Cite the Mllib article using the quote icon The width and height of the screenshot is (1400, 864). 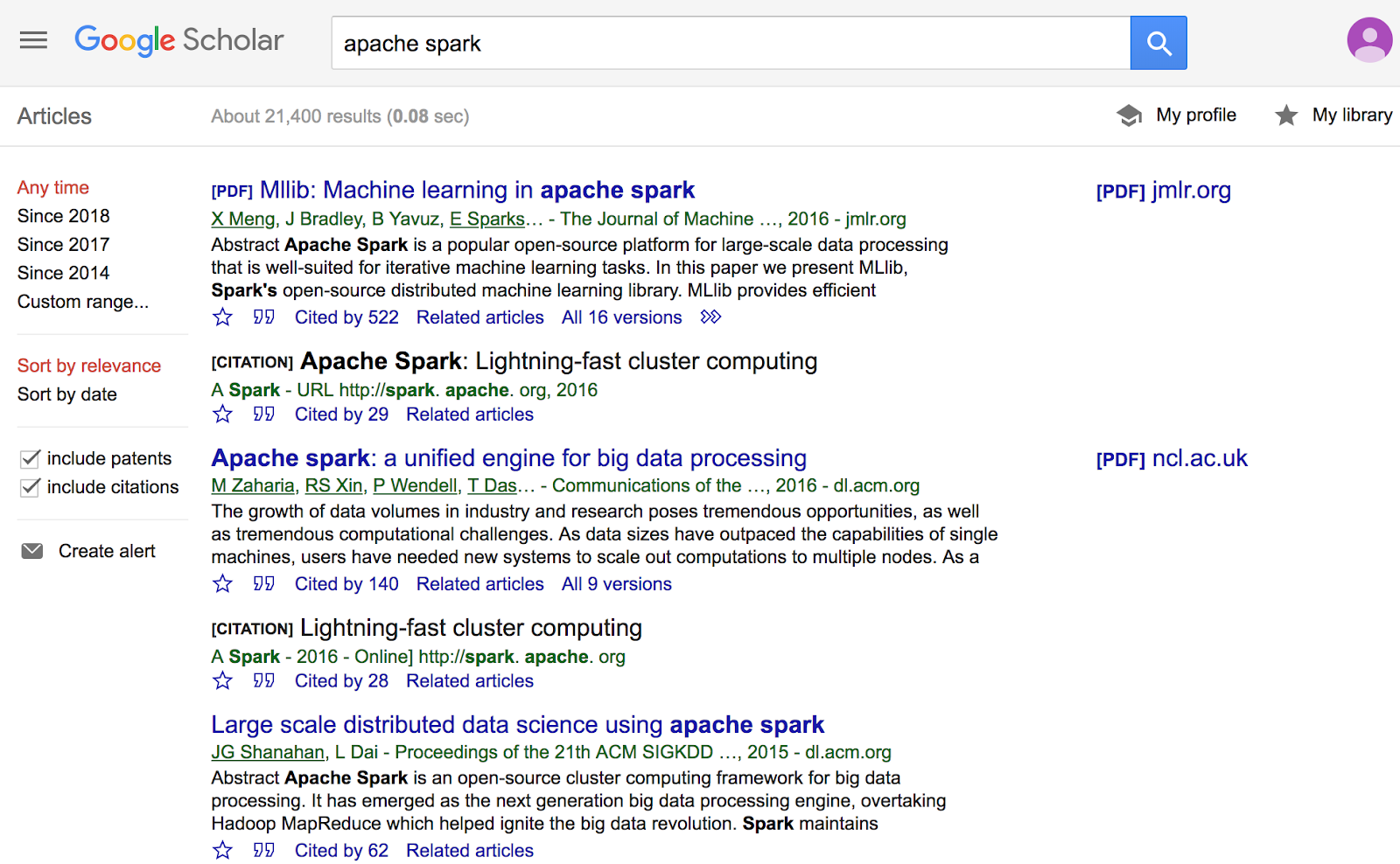263,317
